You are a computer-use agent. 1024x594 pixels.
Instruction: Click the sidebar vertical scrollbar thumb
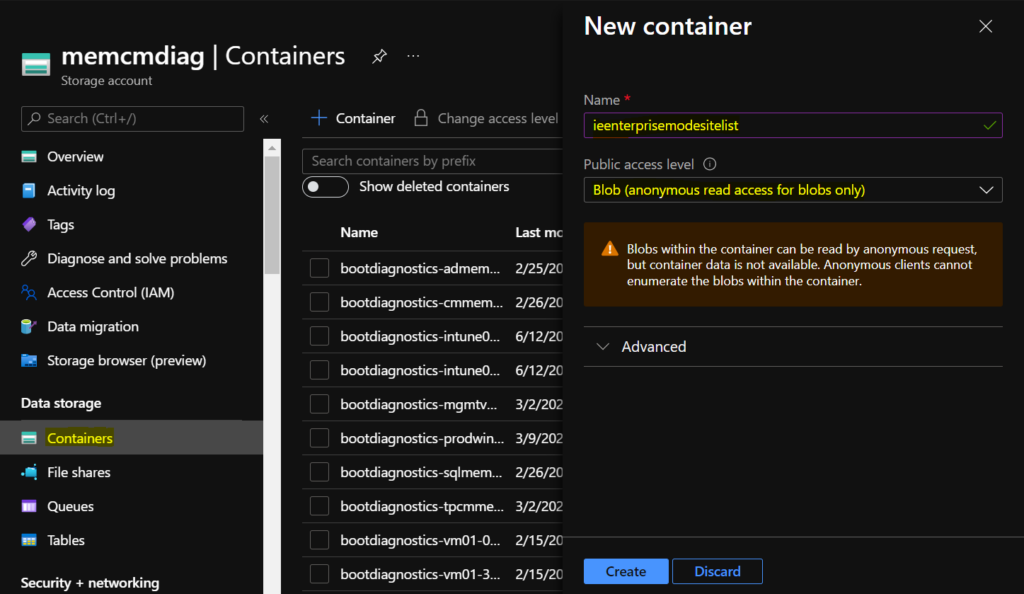coord(272,215)
